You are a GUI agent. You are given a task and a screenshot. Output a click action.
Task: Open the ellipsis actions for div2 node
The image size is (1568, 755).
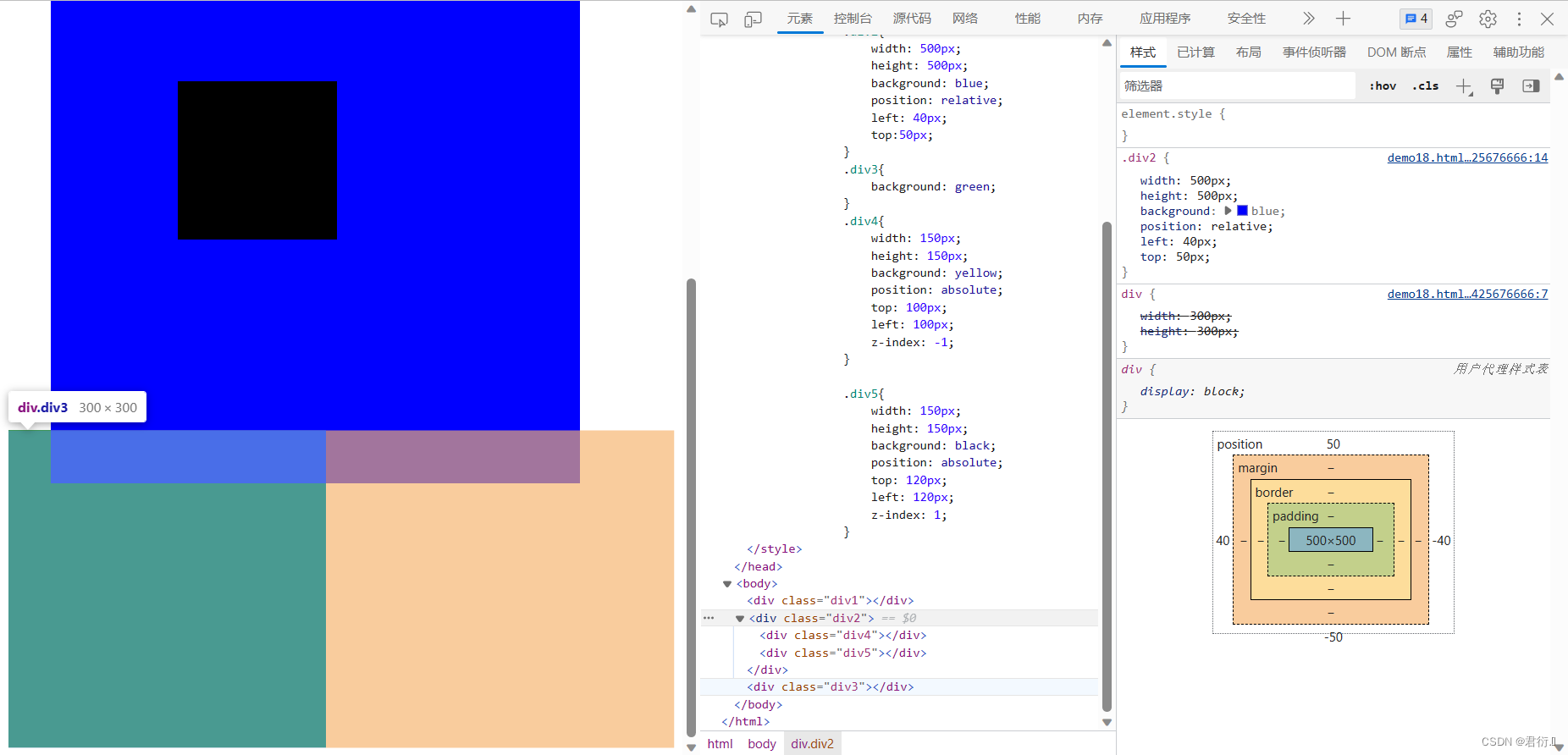709,618
